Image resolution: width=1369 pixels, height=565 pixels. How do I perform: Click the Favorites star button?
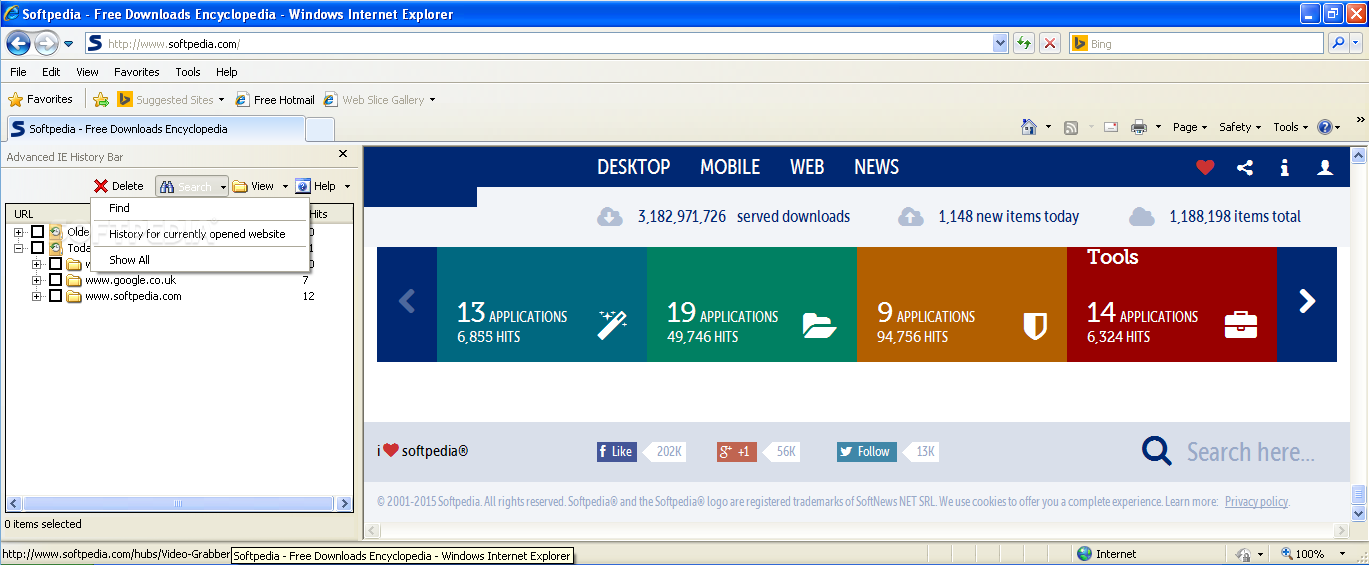tap(40, 99)
